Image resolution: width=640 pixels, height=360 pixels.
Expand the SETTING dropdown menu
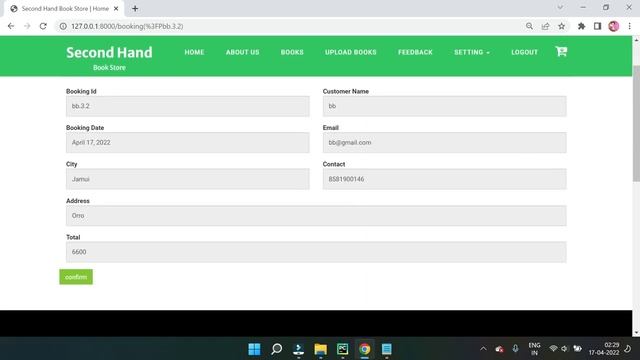coord(472,52)
